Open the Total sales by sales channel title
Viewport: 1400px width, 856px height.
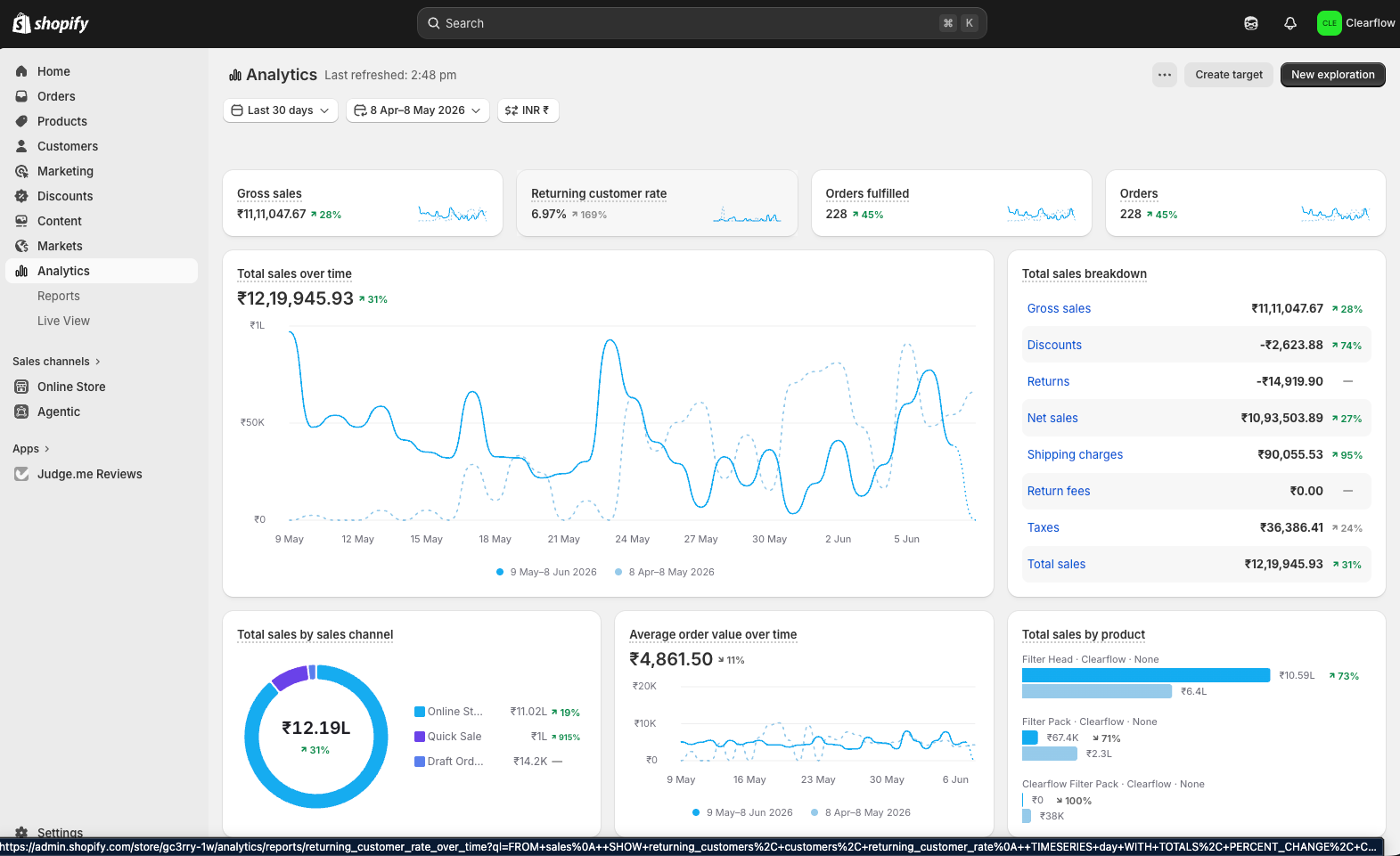[315, 634]
